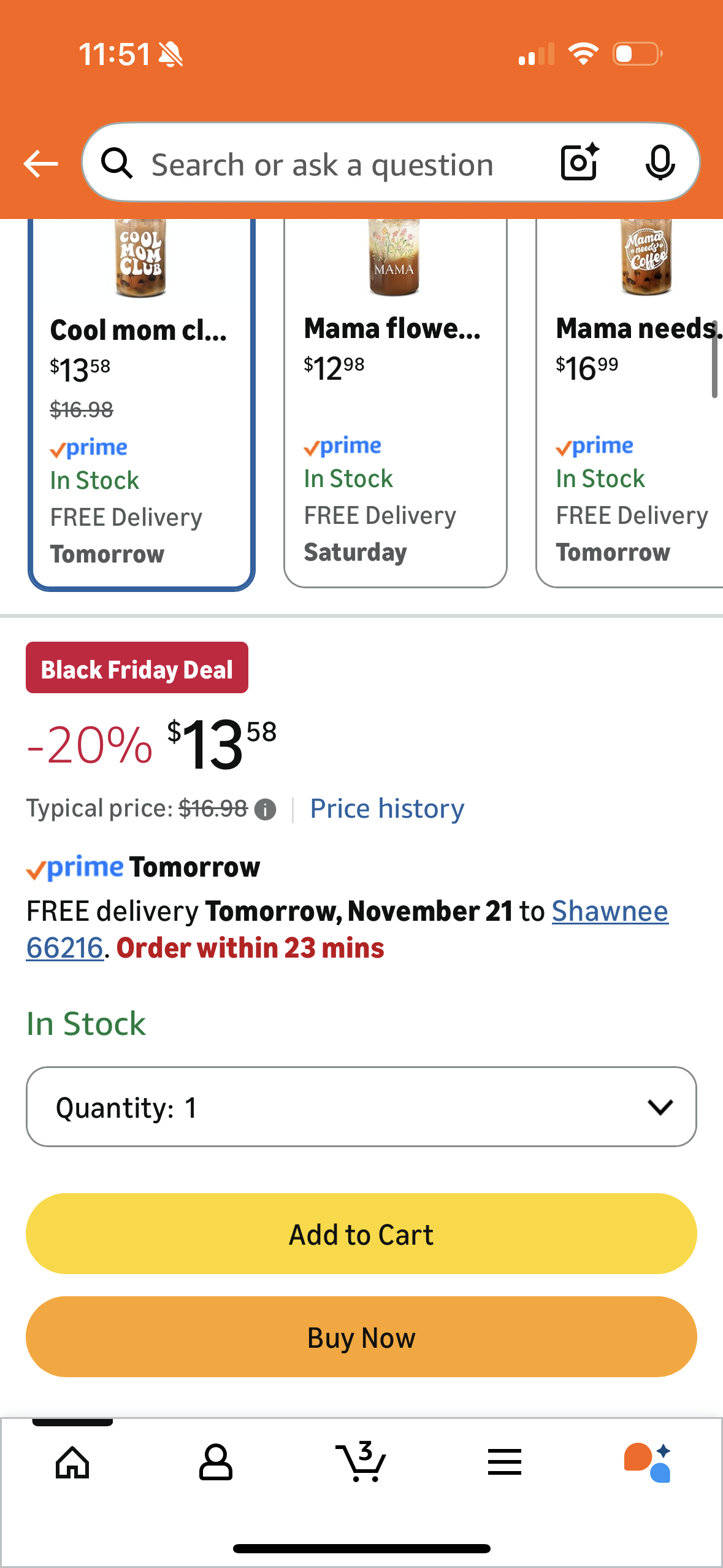
Task: Open the account profile tab
Action: point(216,1462)
